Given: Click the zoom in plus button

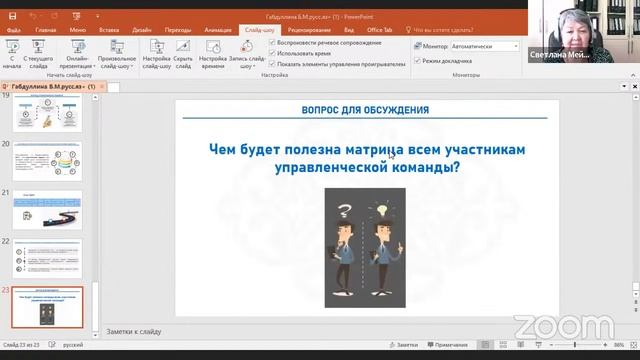Looking at the screenshot, I should click(x=605, y=345).
